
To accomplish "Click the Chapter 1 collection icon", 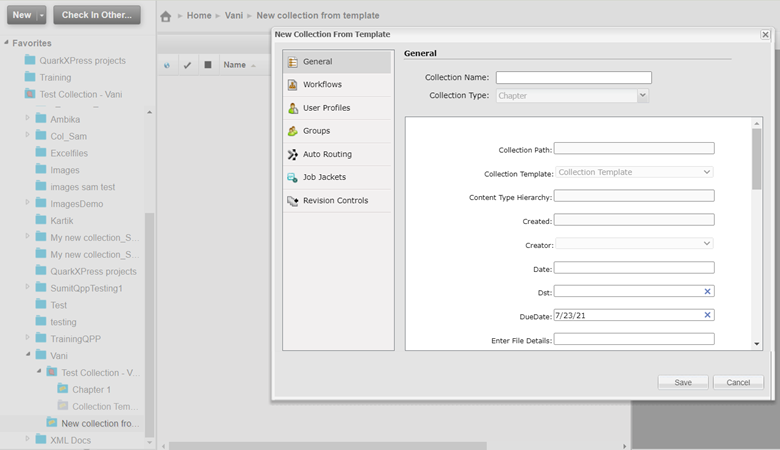I will [x=63, y=388].
